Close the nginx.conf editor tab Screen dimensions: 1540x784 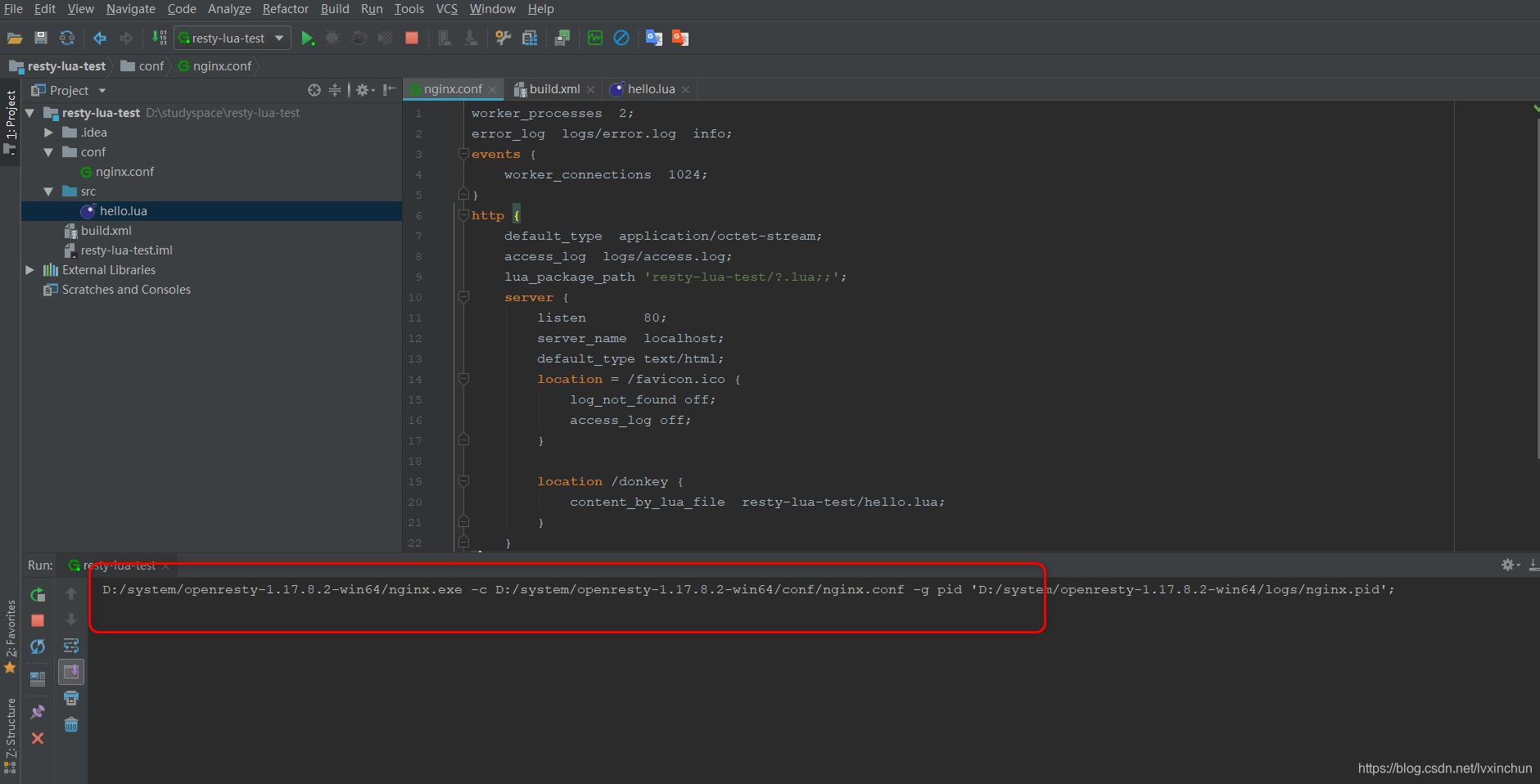492,90
